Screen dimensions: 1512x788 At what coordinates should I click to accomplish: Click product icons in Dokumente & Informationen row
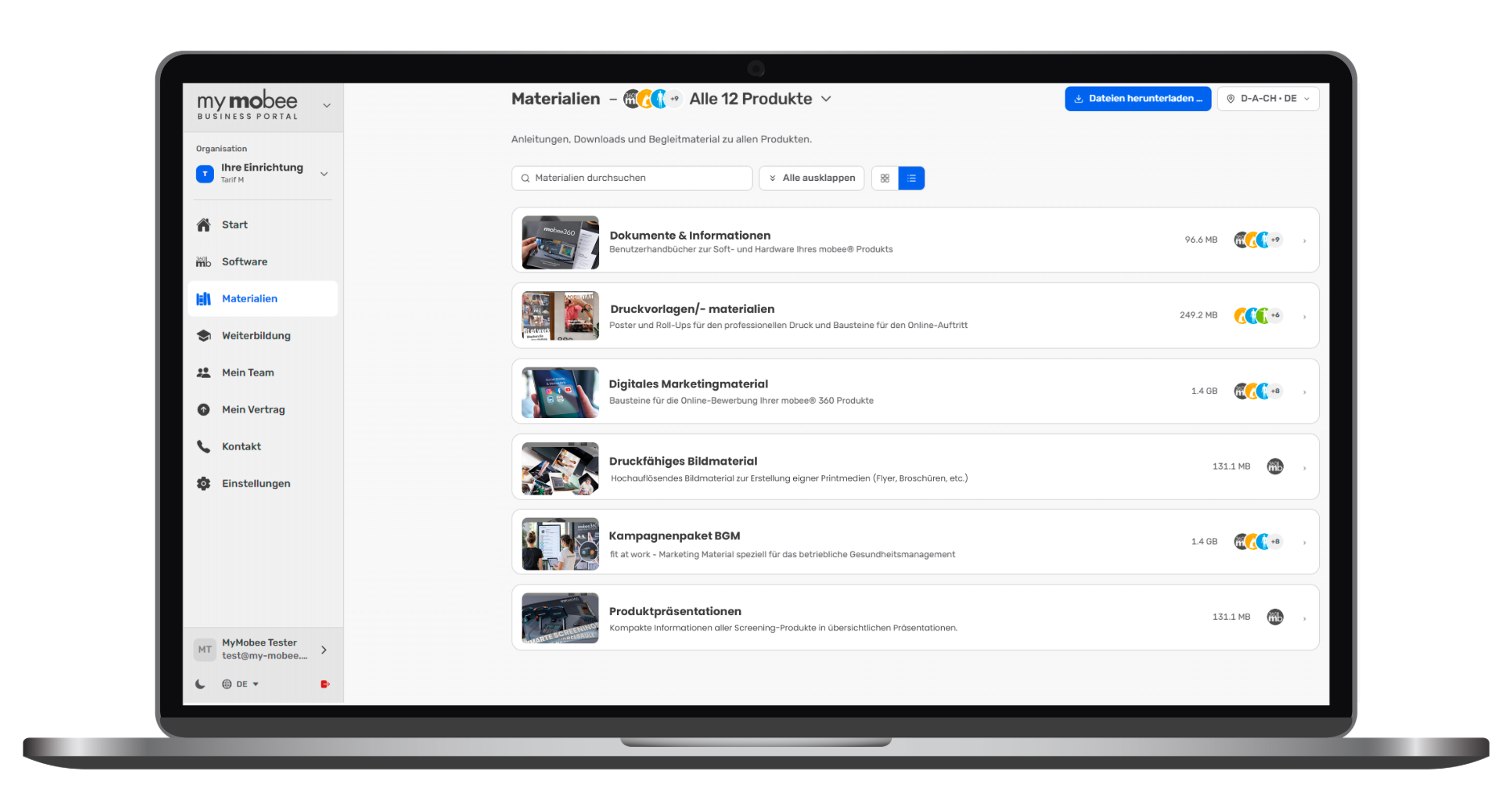1258,240
